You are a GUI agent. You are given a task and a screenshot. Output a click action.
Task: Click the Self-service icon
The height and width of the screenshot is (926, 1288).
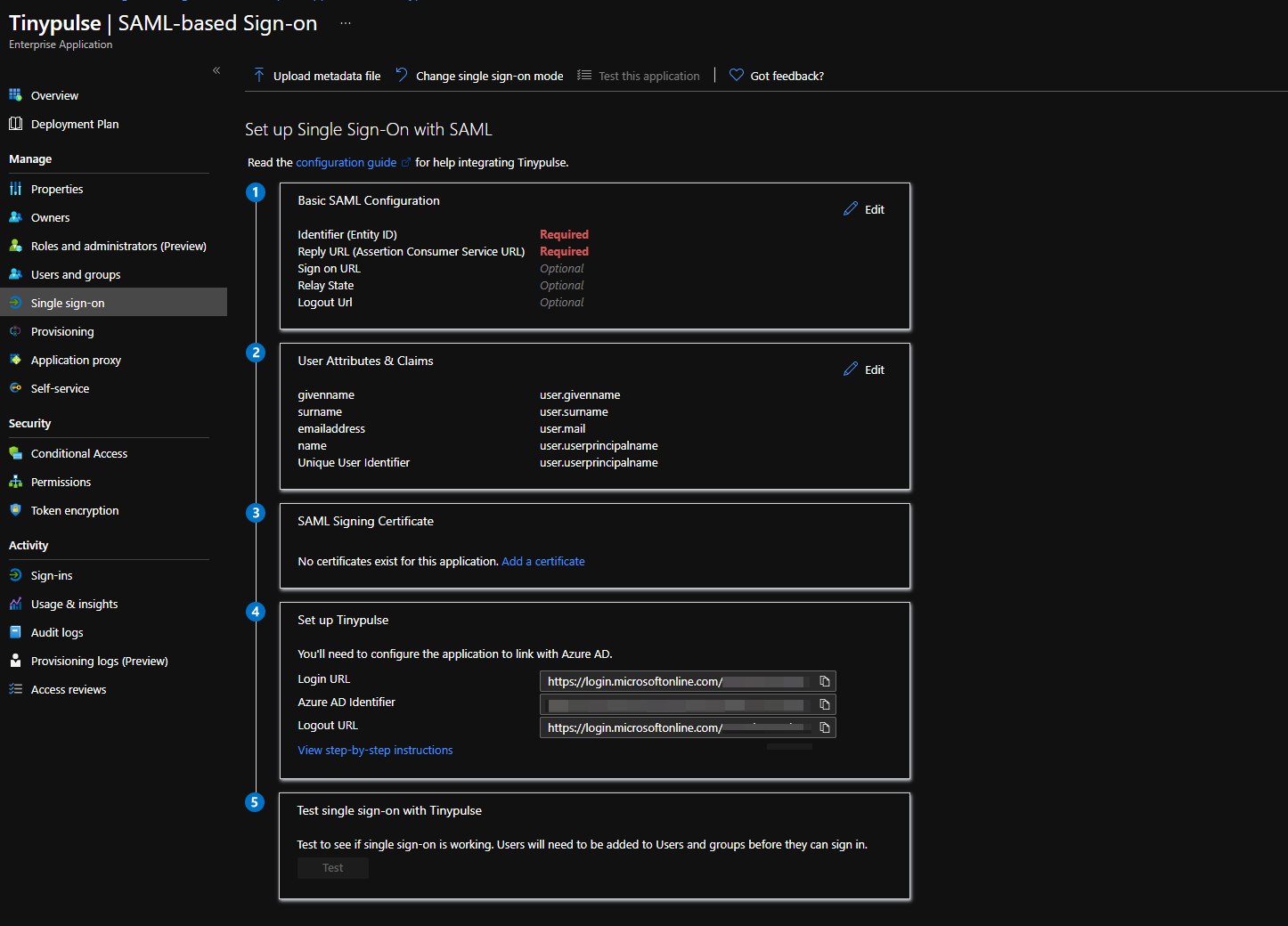point(15,387)
